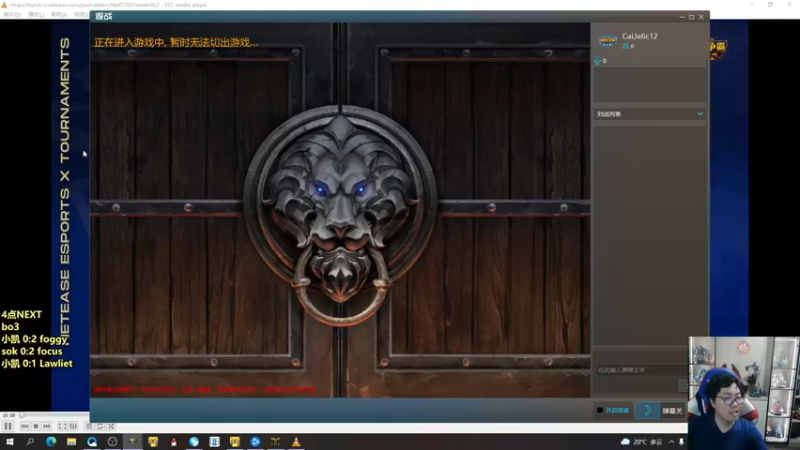
Task: Open Windows taskbar search
Action: 30,442
